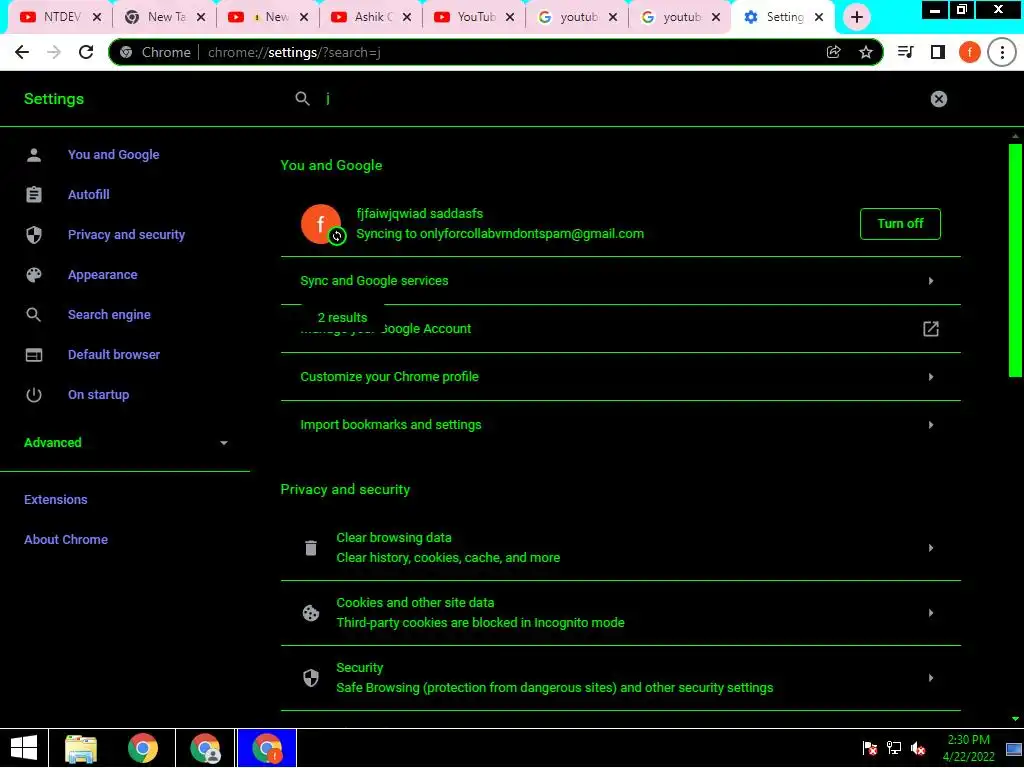Open Cookies and other site data arrow

coord(931,613)
